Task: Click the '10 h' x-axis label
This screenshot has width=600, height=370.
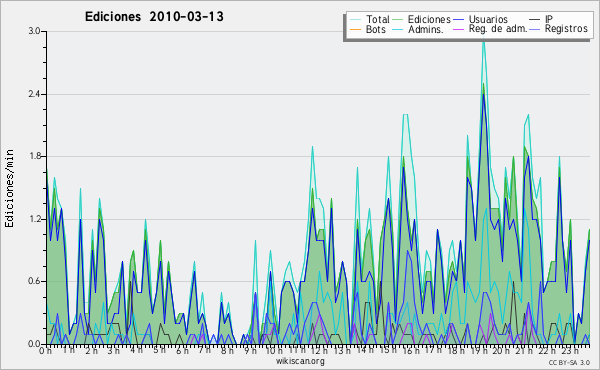Action: pos(274,350)
